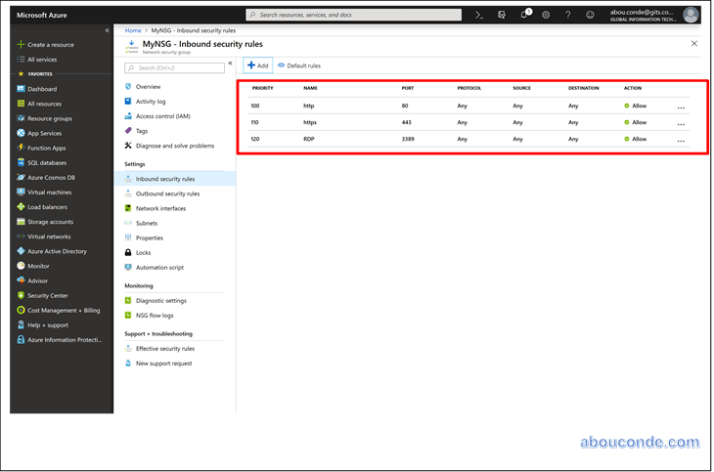The width and height of the screenshot is (714, 472).
Task: Open ellipsis menu for http rule
Action: click(681, 106)
